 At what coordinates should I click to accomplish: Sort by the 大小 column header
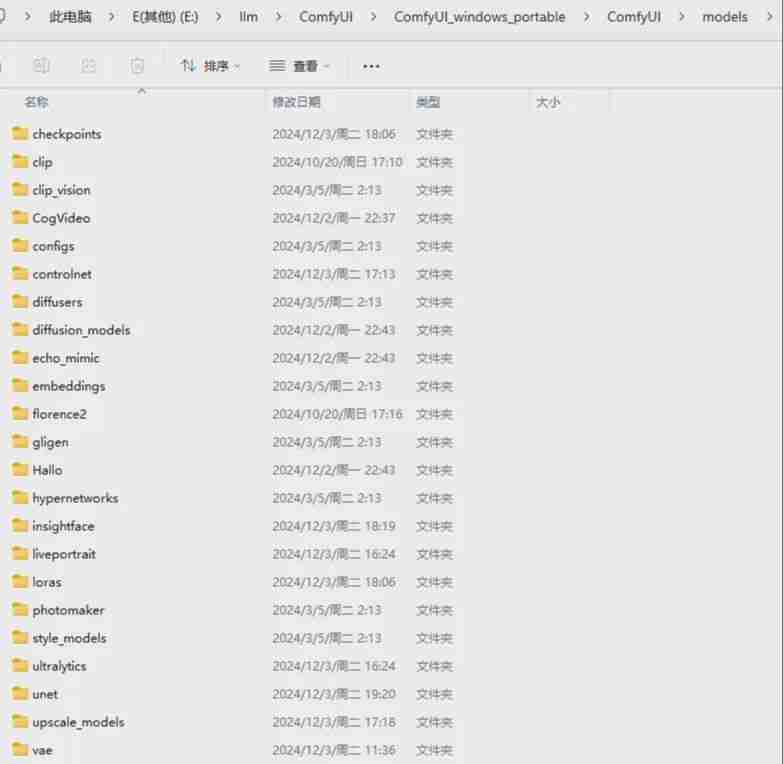tap(548, 102)
